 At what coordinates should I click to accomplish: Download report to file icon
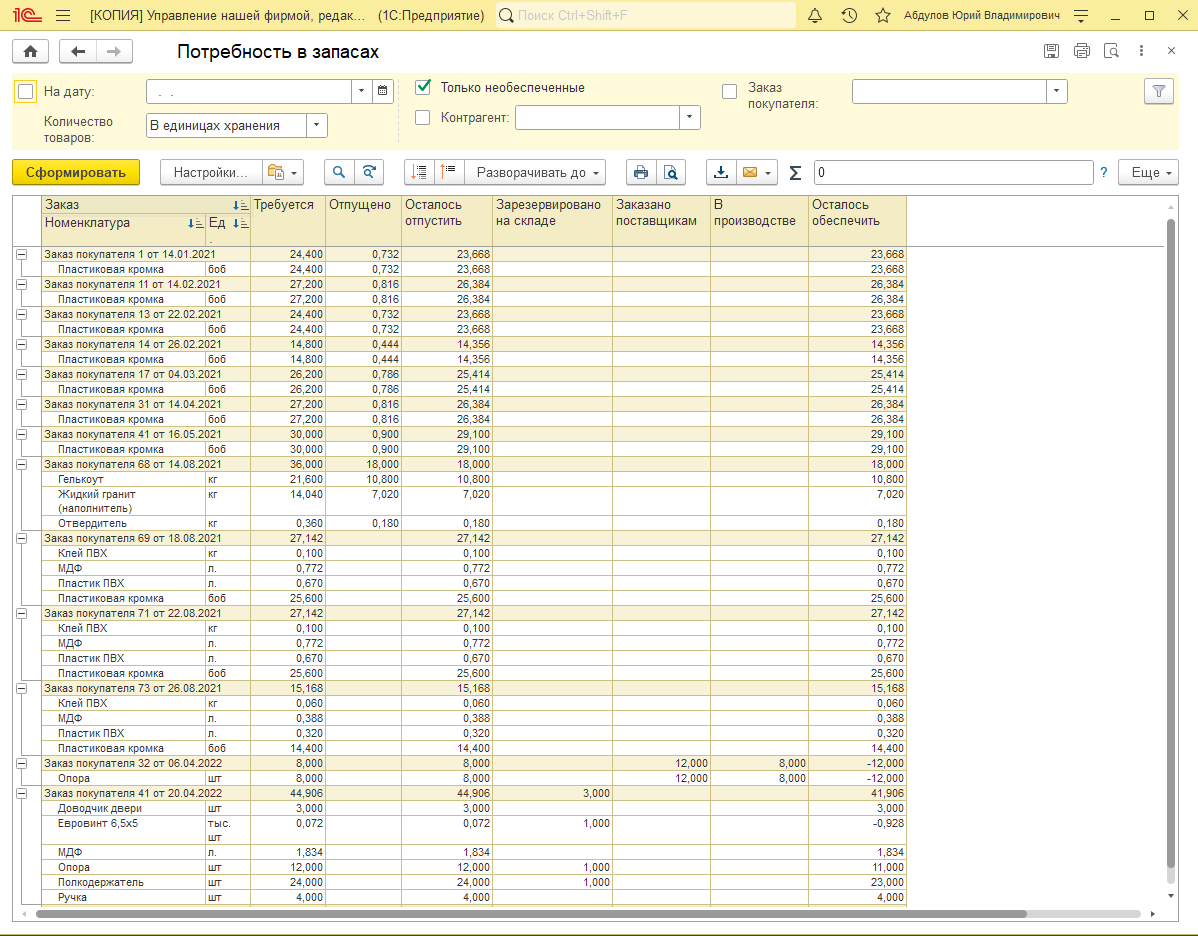pyautogui.click(x=720, y=173)
